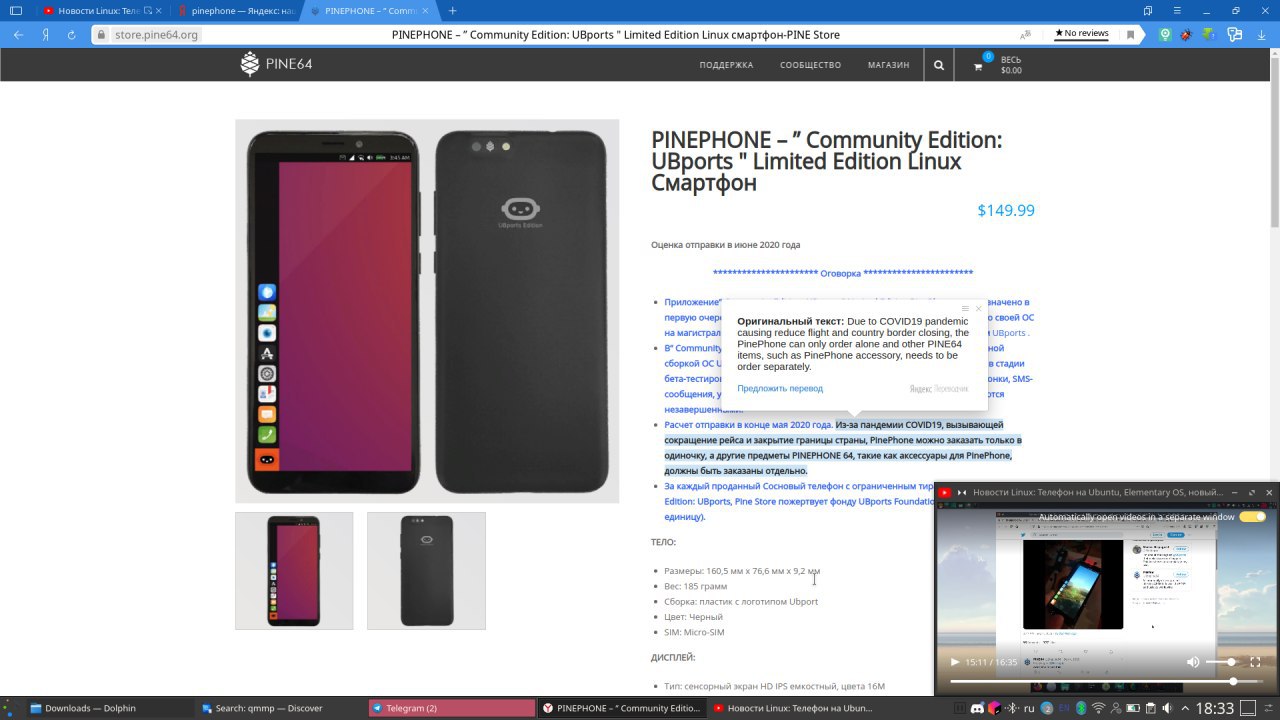Go back with the back arrow
The width and height of the screenshot is (1280, 720).
[19, 34]
